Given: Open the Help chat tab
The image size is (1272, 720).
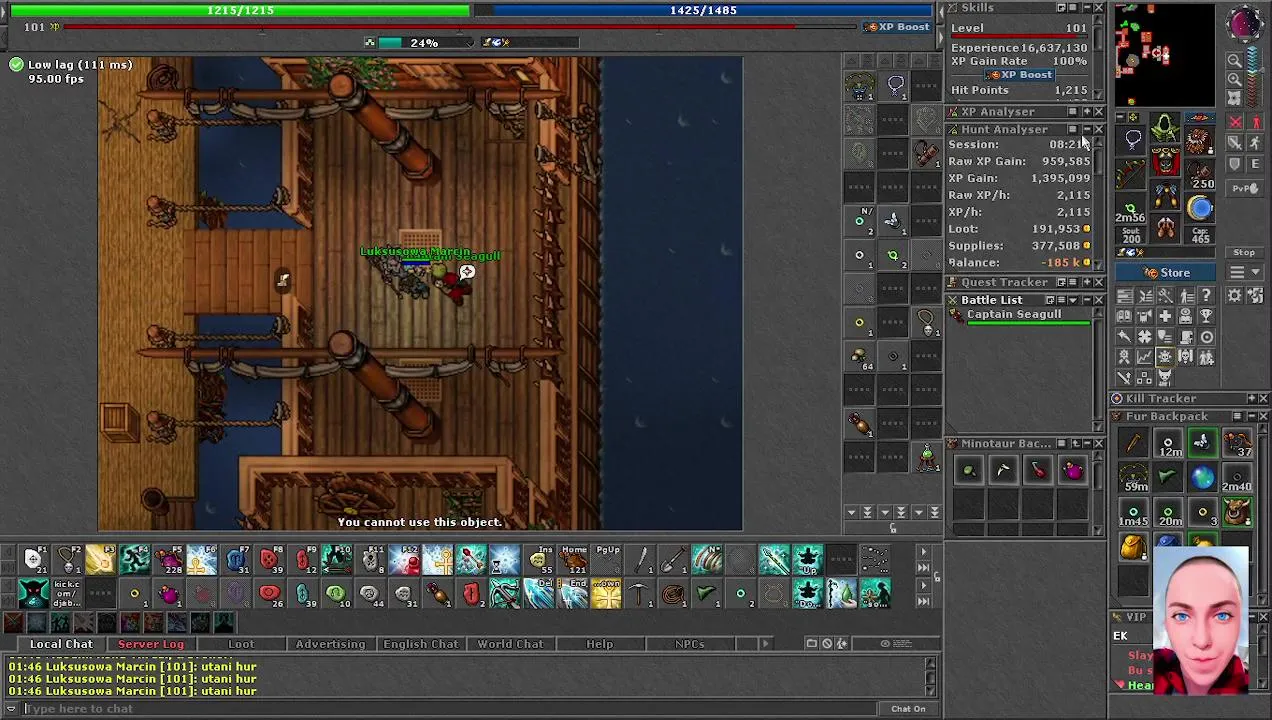Looking at the screenshot, I should point(600,644).
